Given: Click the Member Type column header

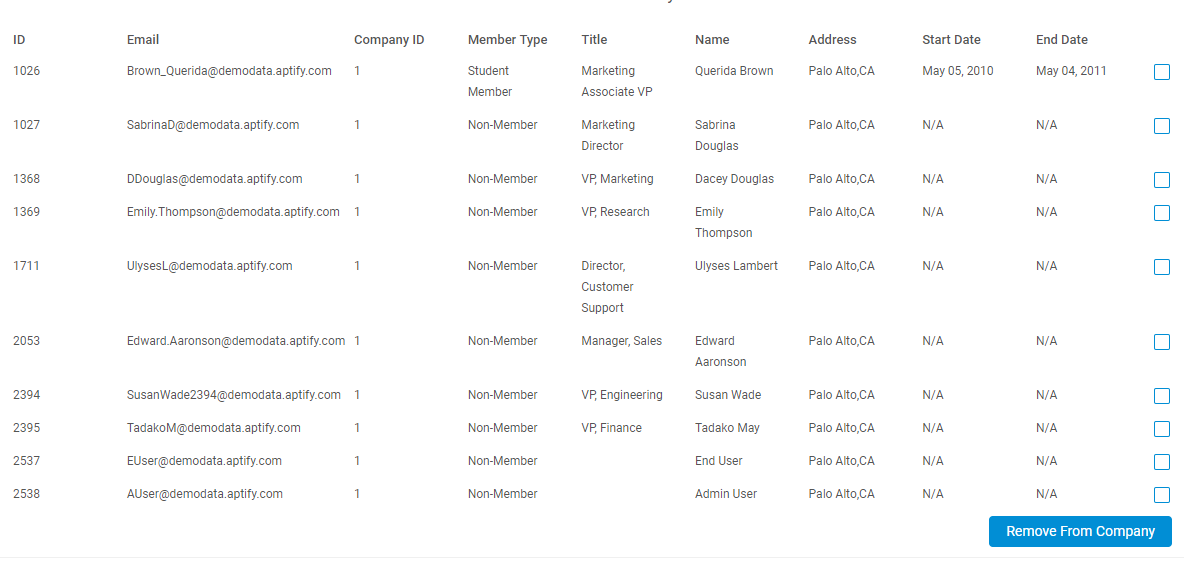Looking at the screenshot, I should pyautogui.click(x=507, y=40).
